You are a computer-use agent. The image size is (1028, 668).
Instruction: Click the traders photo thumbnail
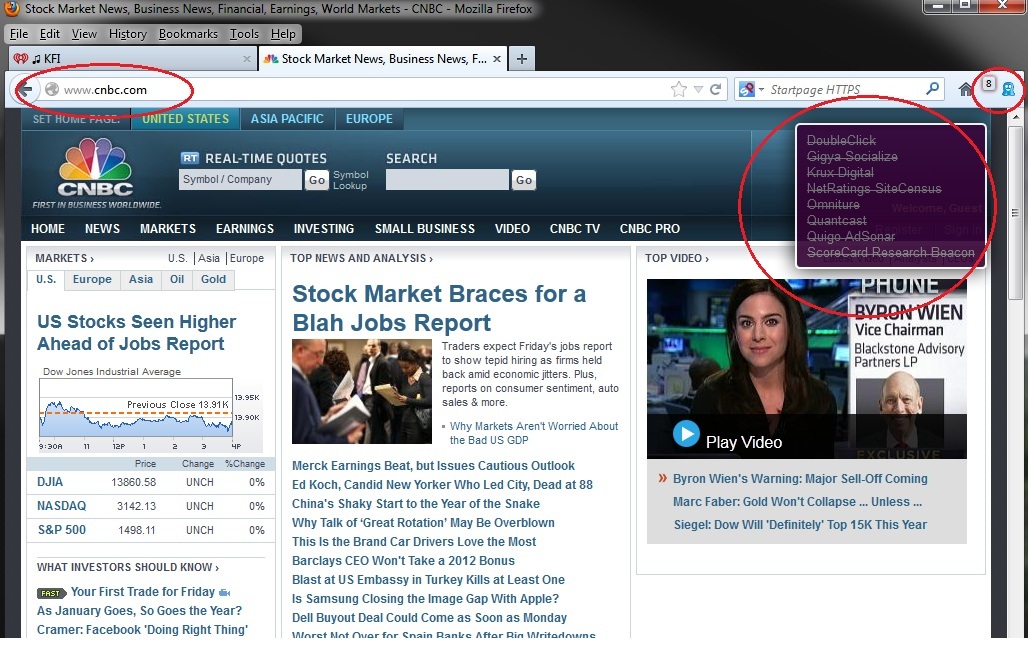[362, 391]
